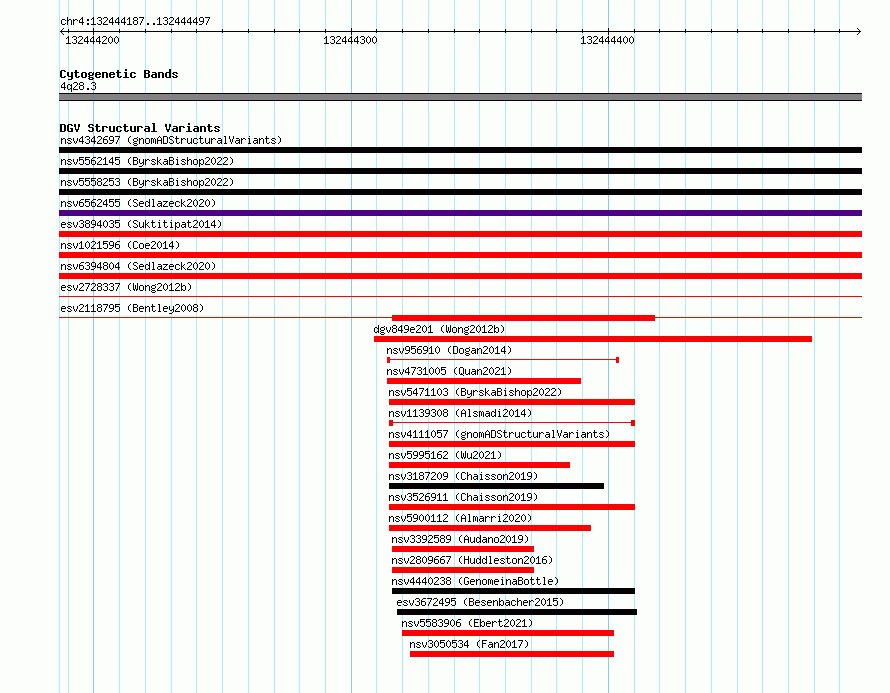The height and width of the screenshot is (693, 890).
Task: Click the purple bar under nsv6562455 Sedlazeck2020
Action: point(460,213)
